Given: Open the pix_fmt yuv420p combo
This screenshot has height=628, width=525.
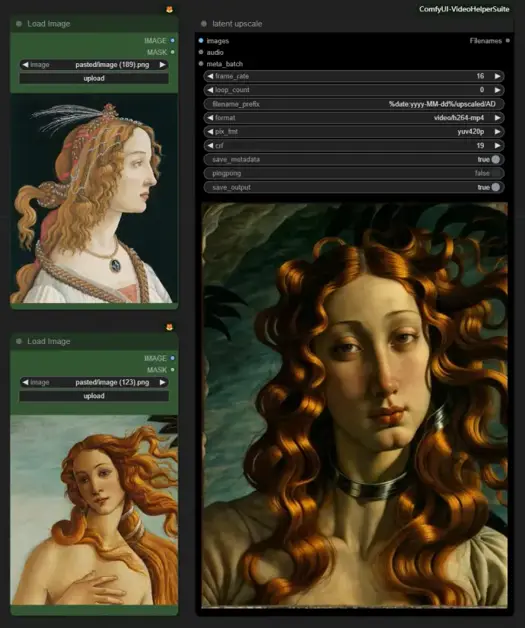Looking at the screenshot, I should (x=354, y=132).
